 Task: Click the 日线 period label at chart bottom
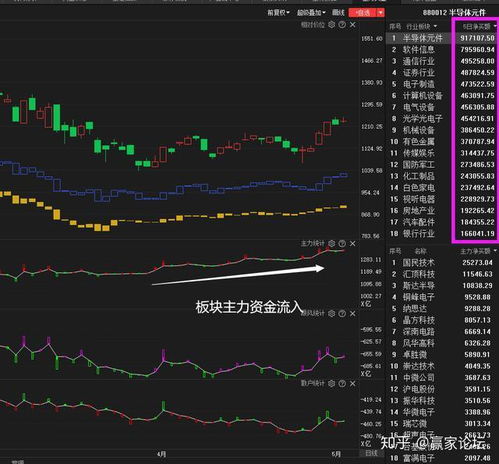[x=371, y=453]
